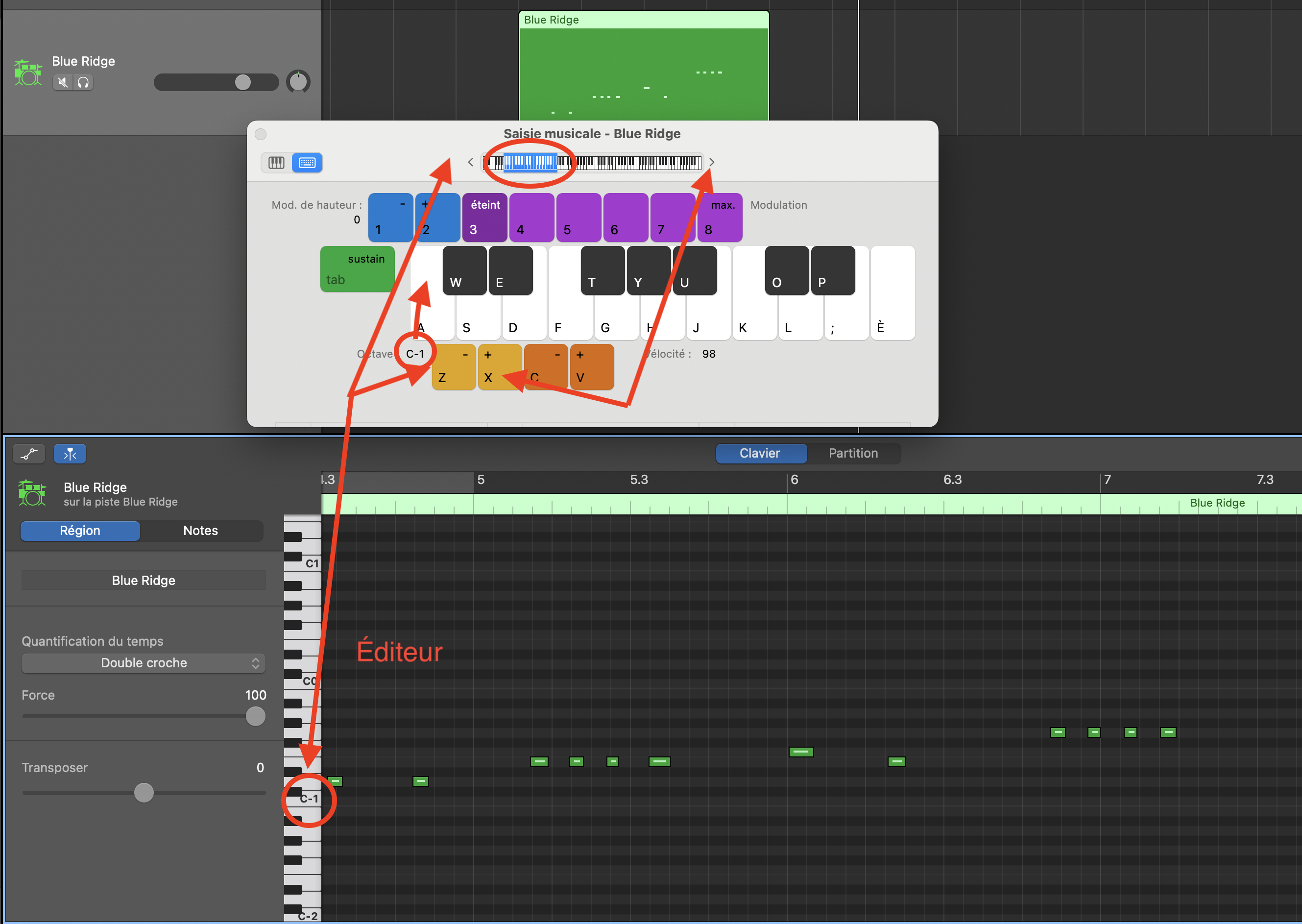Play black key E

point(511,270)
